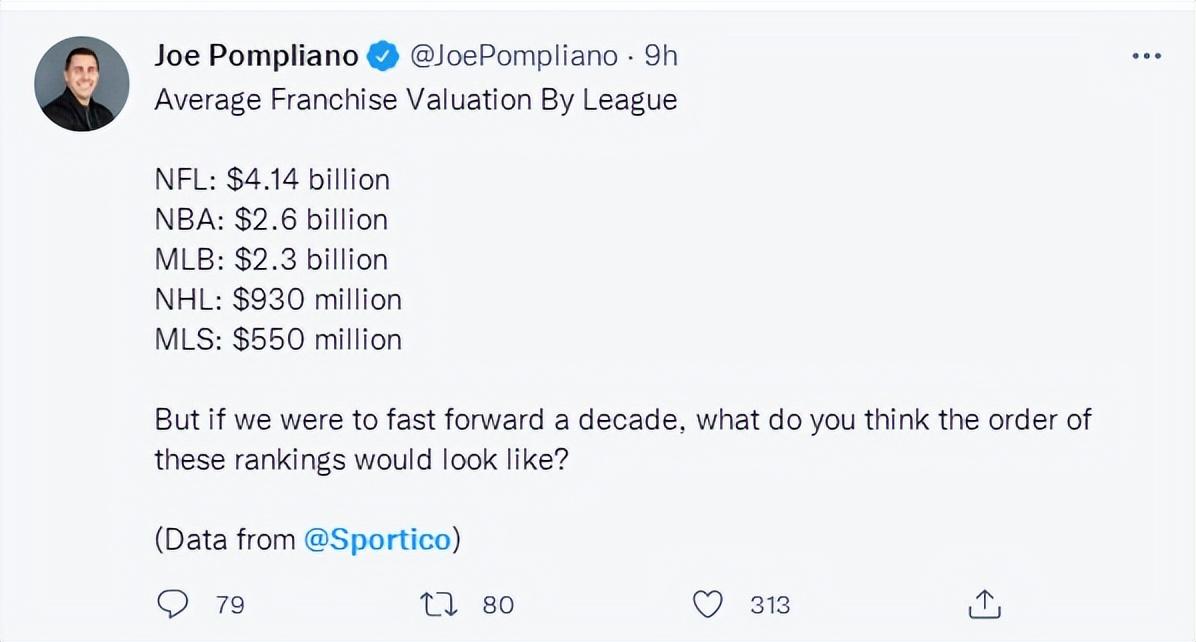Screen dimensions: 1196x642
Task: Click the Average Franchise Valuation By League line
Action: click(415, 100)
